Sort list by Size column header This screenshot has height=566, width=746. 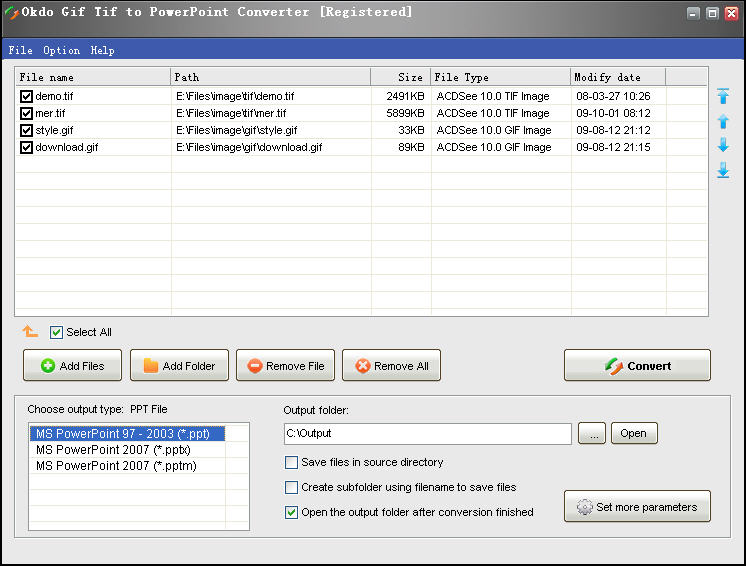(400, 77)
